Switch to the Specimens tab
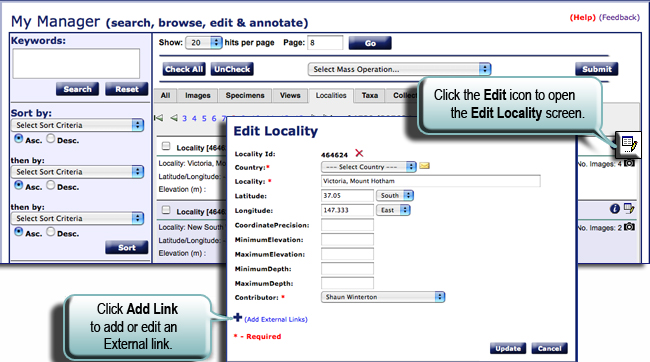Image resolution: width=650 pixels, height=362 pixels. [x=245, y=95]
